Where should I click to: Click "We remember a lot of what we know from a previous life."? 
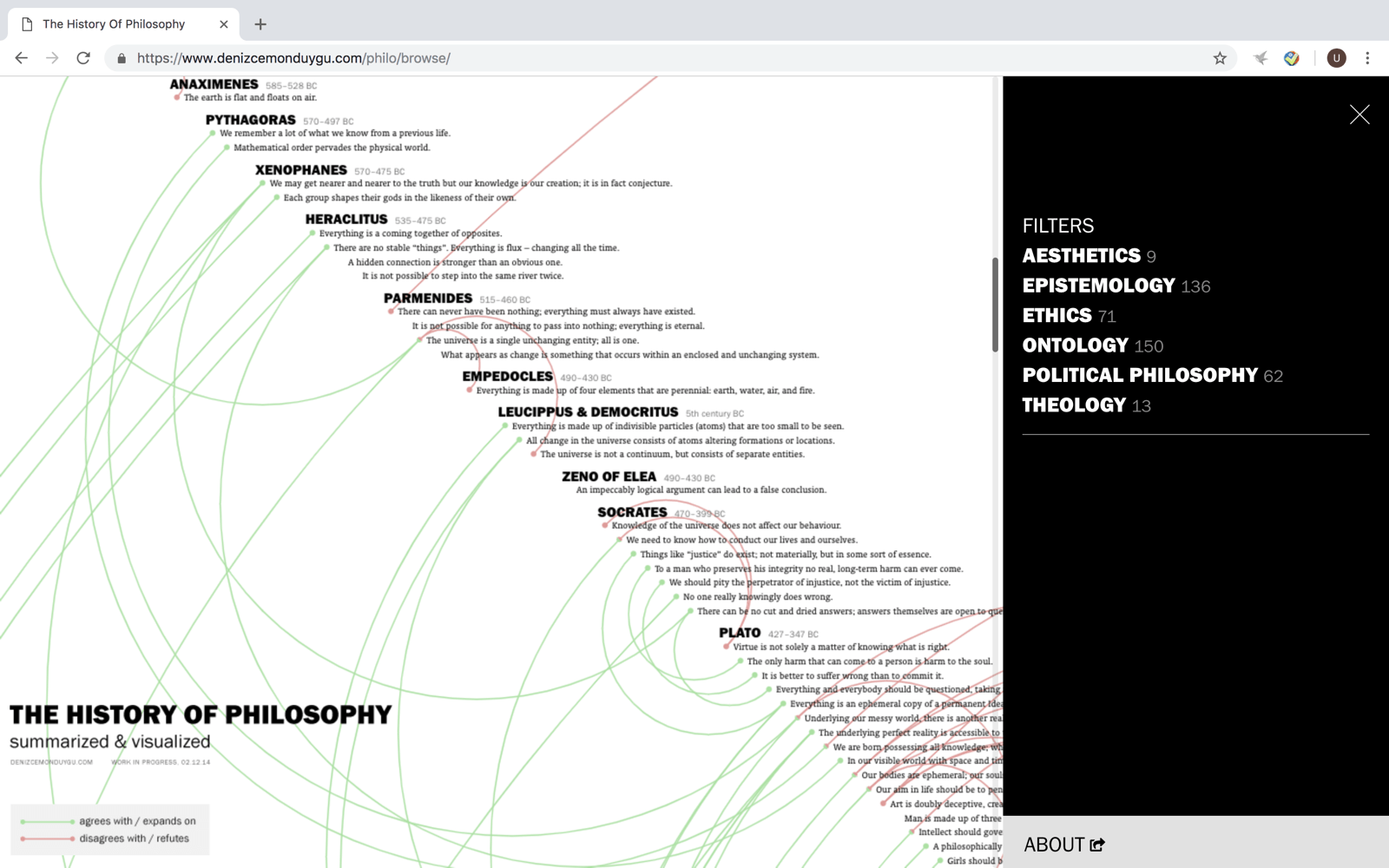point(335,133)
